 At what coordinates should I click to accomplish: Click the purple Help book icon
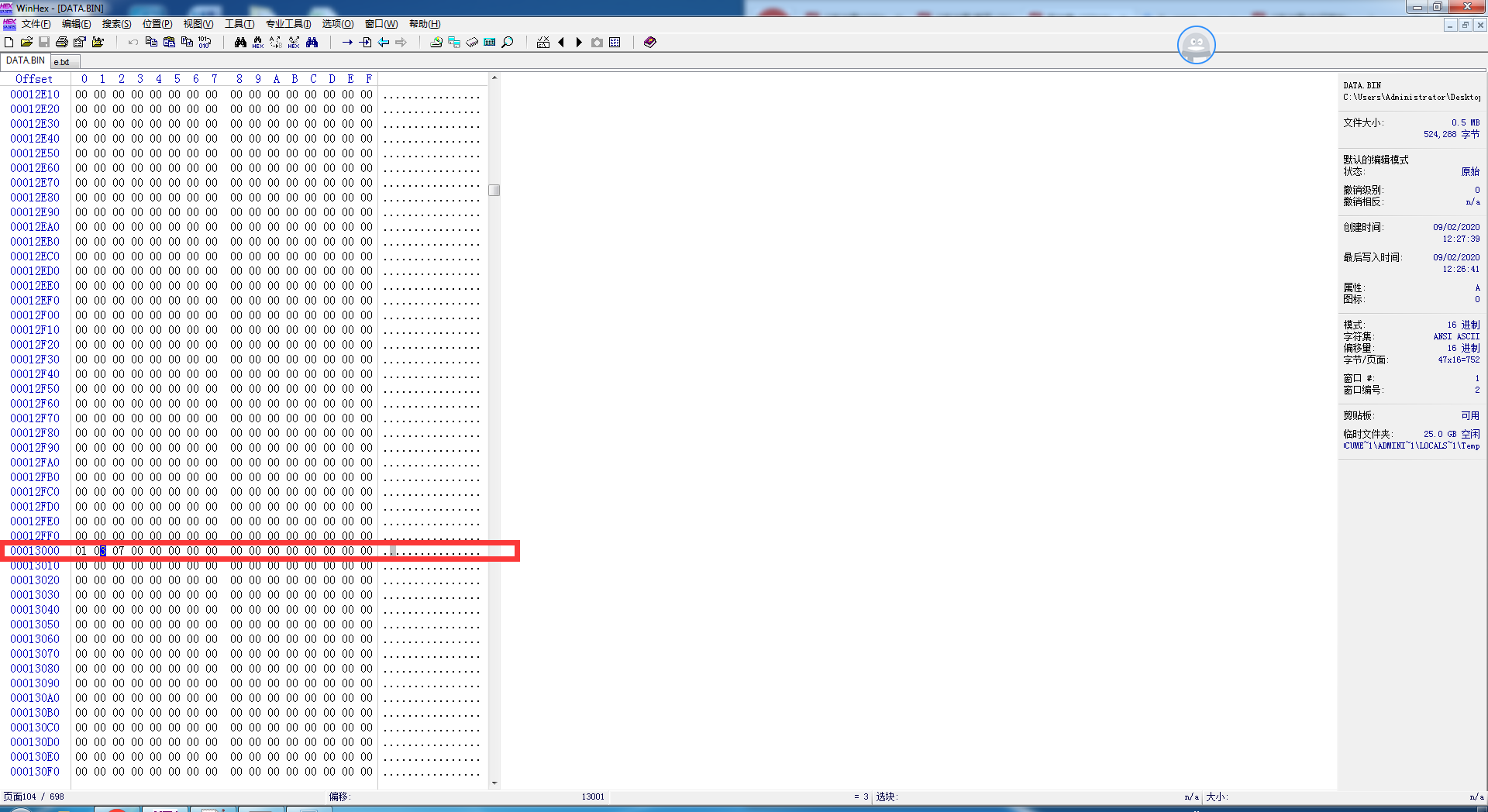650,43
